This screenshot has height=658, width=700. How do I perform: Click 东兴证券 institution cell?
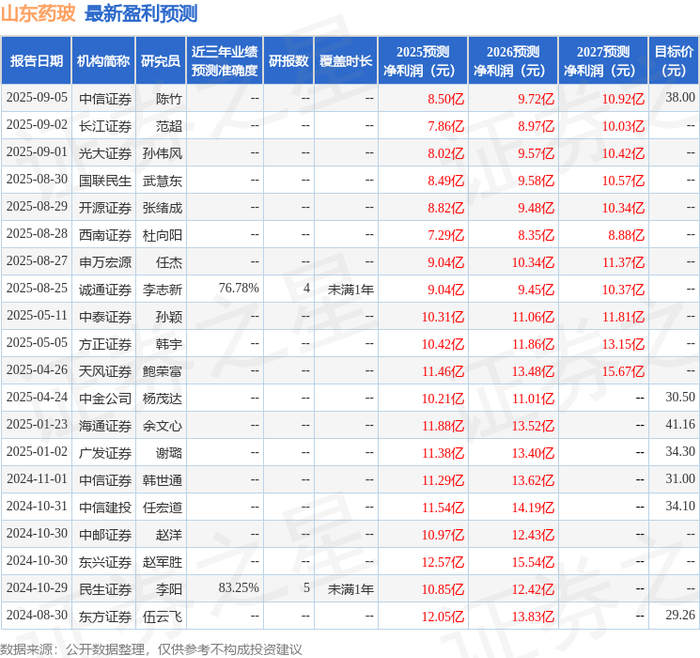point(105,562)
